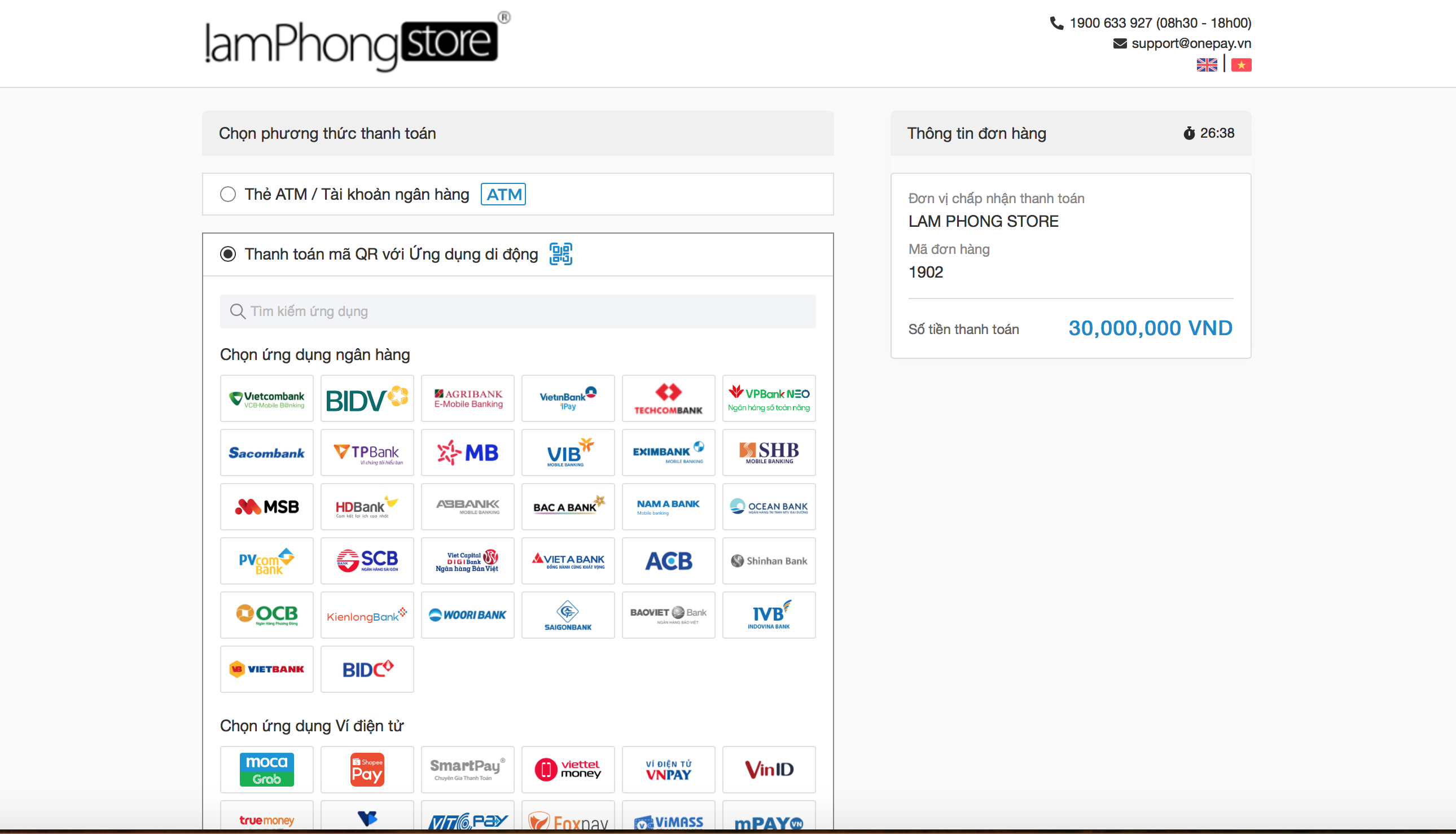Pick the MB bank app tile

coord(467,453)
